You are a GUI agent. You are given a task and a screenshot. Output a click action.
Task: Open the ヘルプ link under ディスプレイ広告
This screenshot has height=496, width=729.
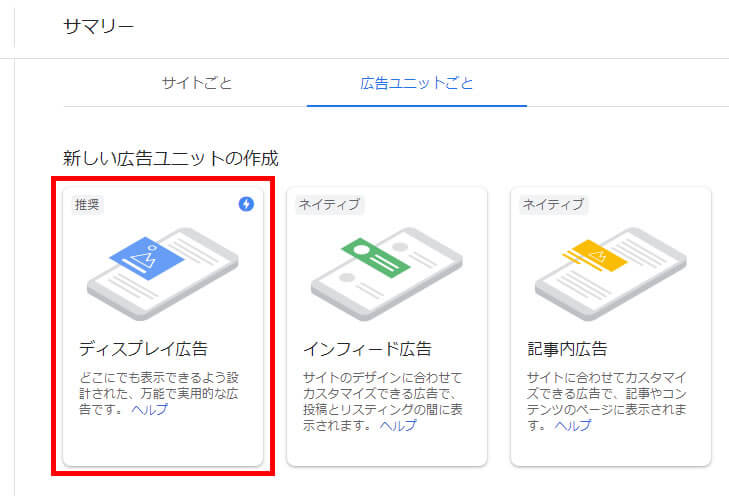pyautogui.click(x=150, y=410)
